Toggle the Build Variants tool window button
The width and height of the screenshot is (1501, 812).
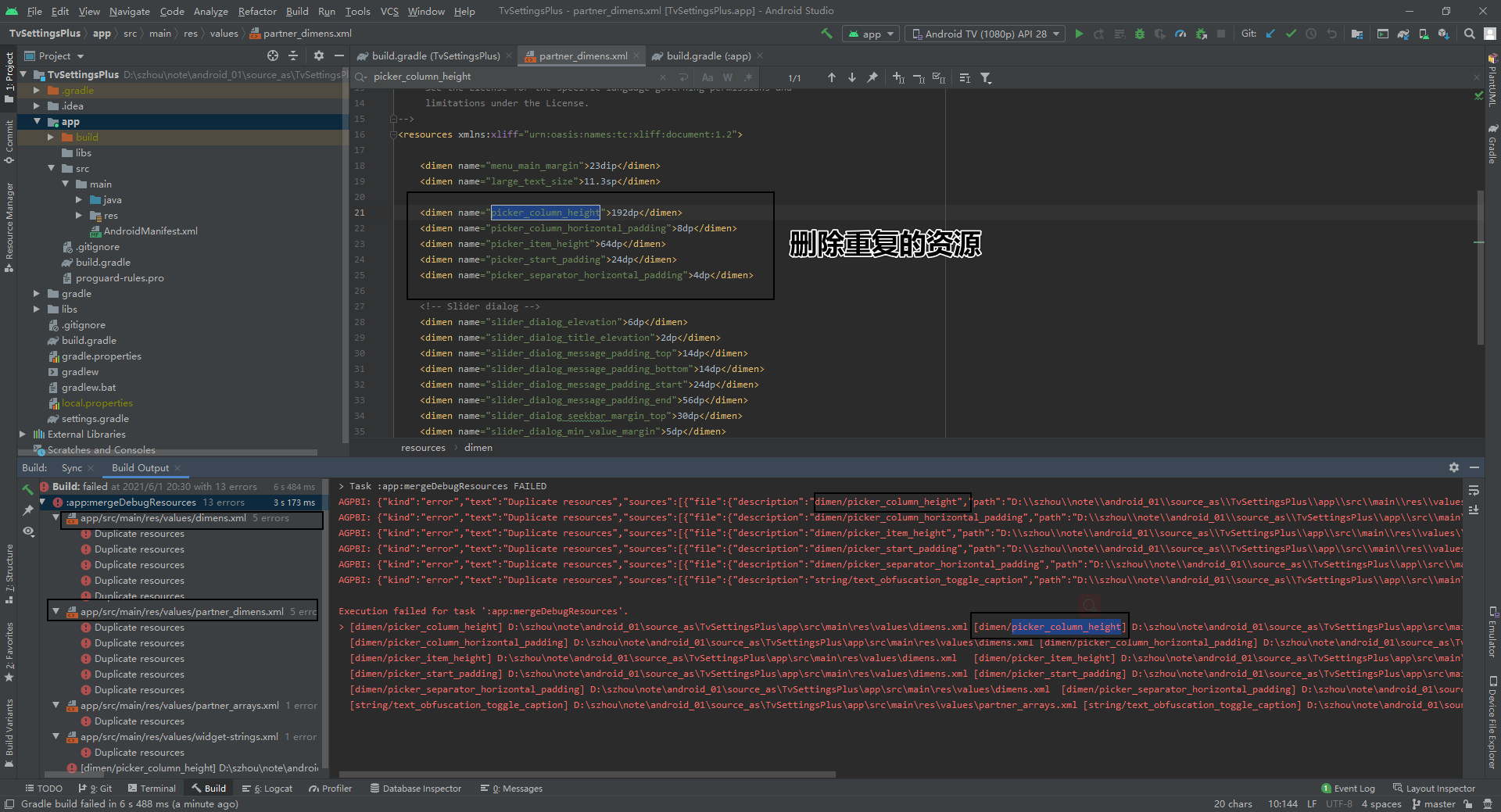[9, 733]
